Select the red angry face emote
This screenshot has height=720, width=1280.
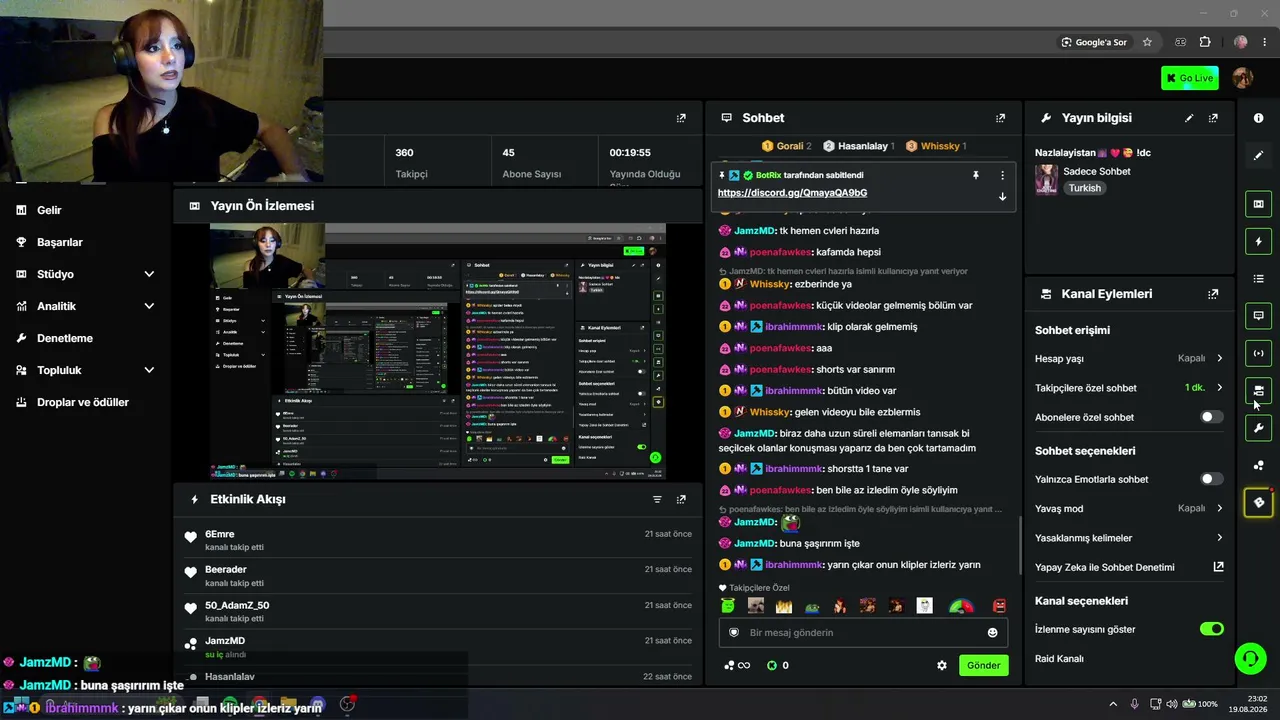(999, 606)
